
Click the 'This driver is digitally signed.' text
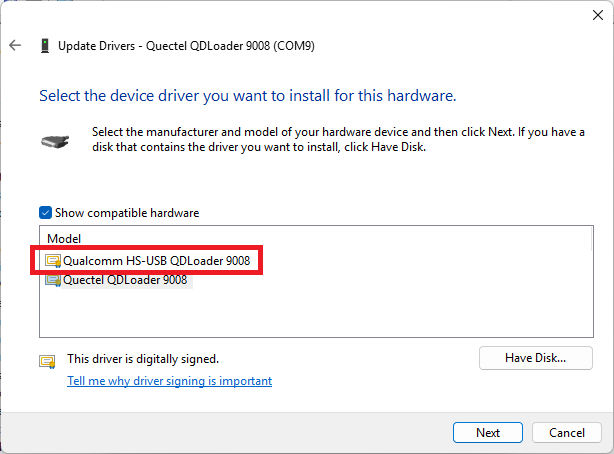[x=143, y=359]
